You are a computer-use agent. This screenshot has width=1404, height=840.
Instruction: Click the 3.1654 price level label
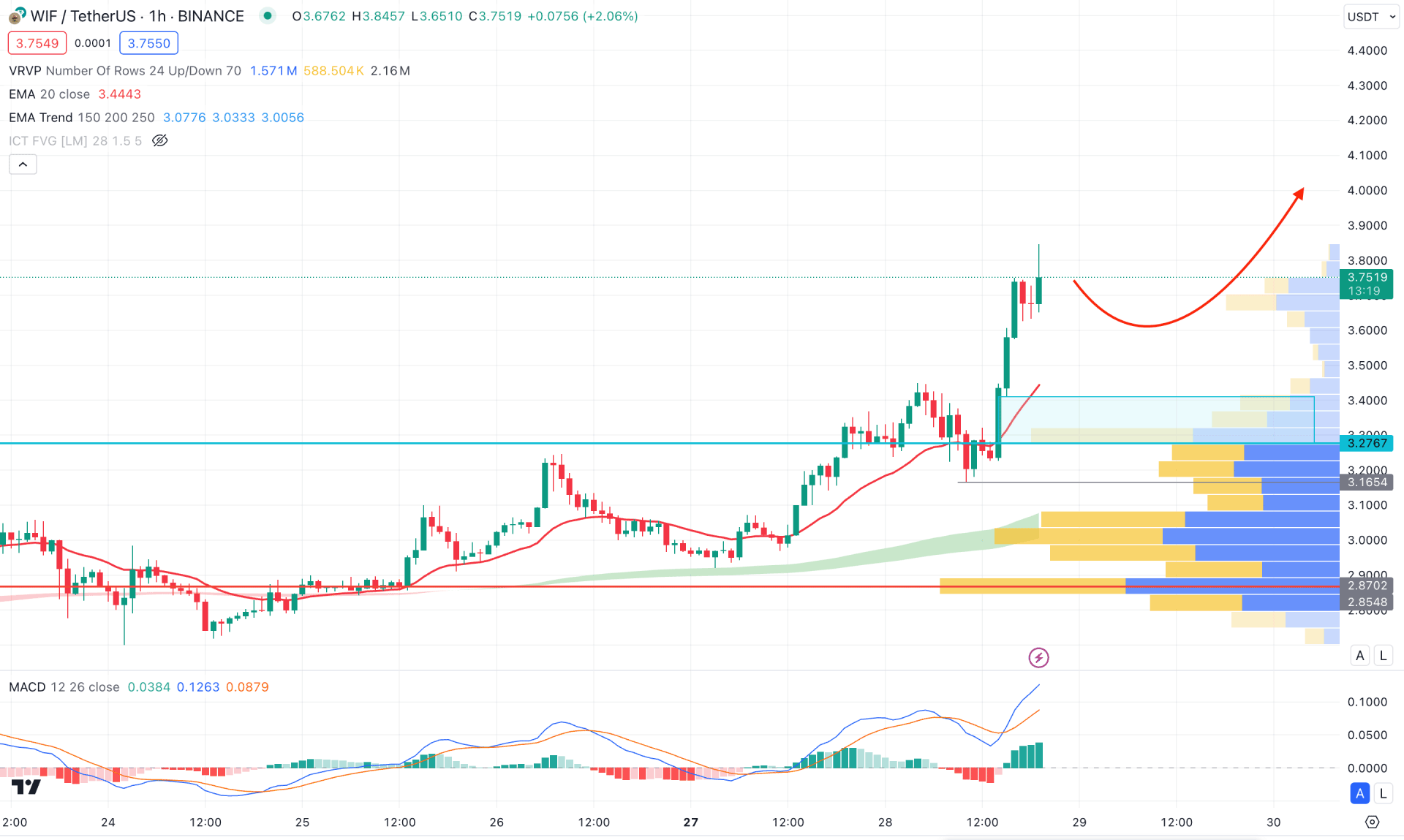tap(1367, 482)
